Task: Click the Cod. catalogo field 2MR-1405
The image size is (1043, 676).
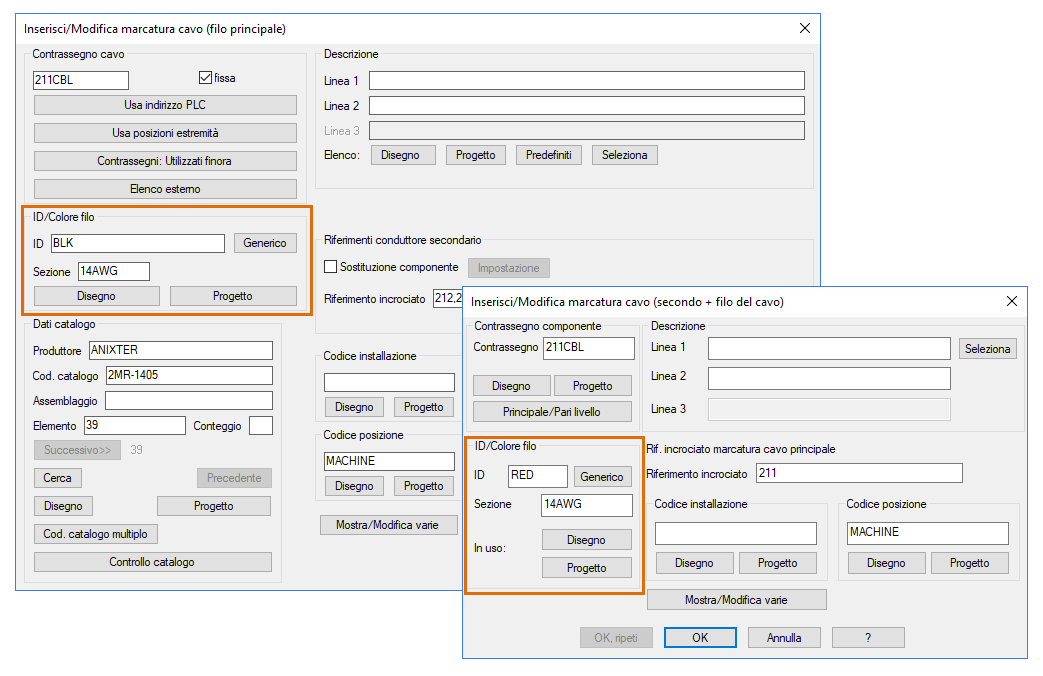Action: 189,375
